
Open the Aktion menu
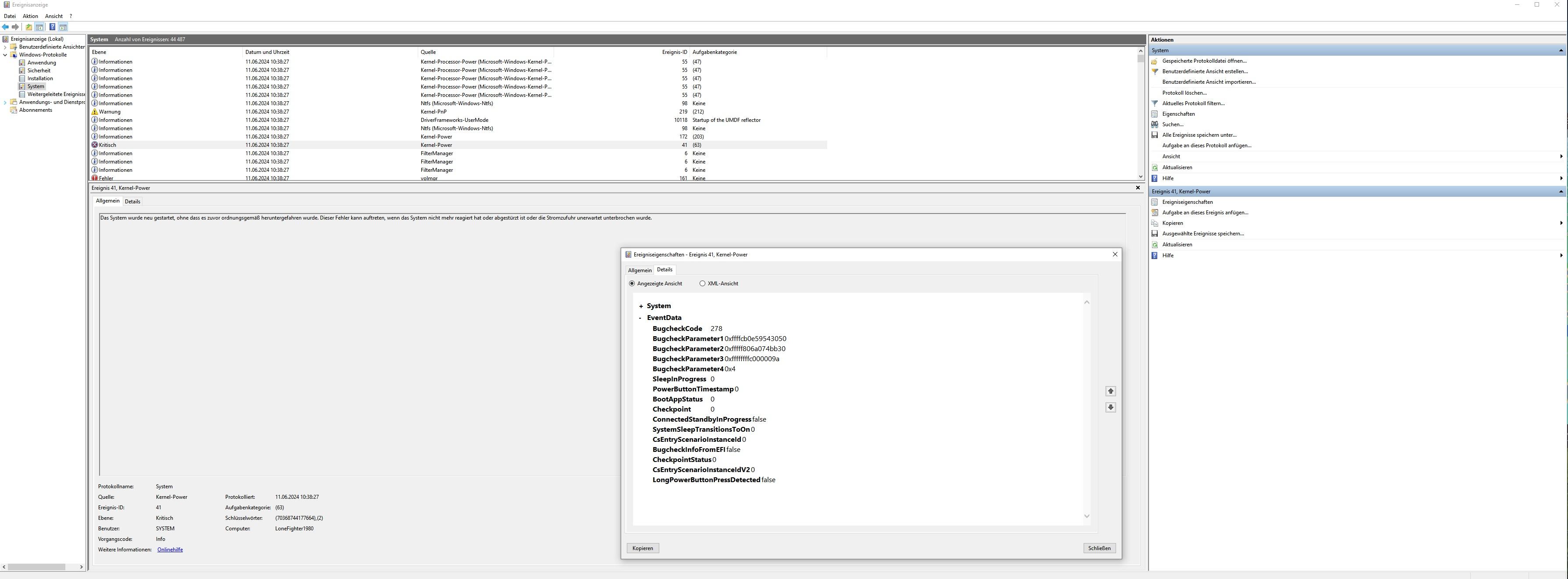[x=30, y=17]
